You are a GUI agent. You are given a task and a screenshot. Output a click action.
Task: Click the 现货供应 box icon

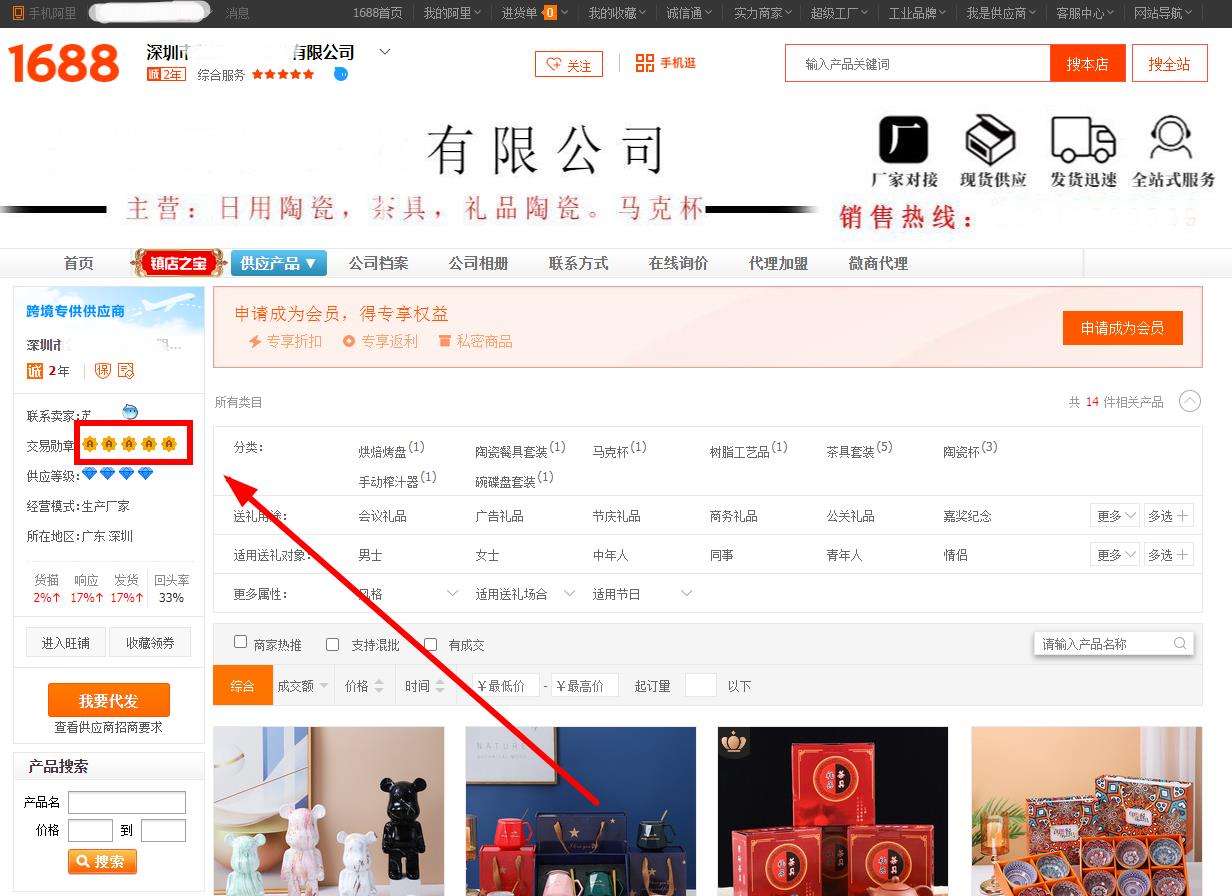pos(990,140)
